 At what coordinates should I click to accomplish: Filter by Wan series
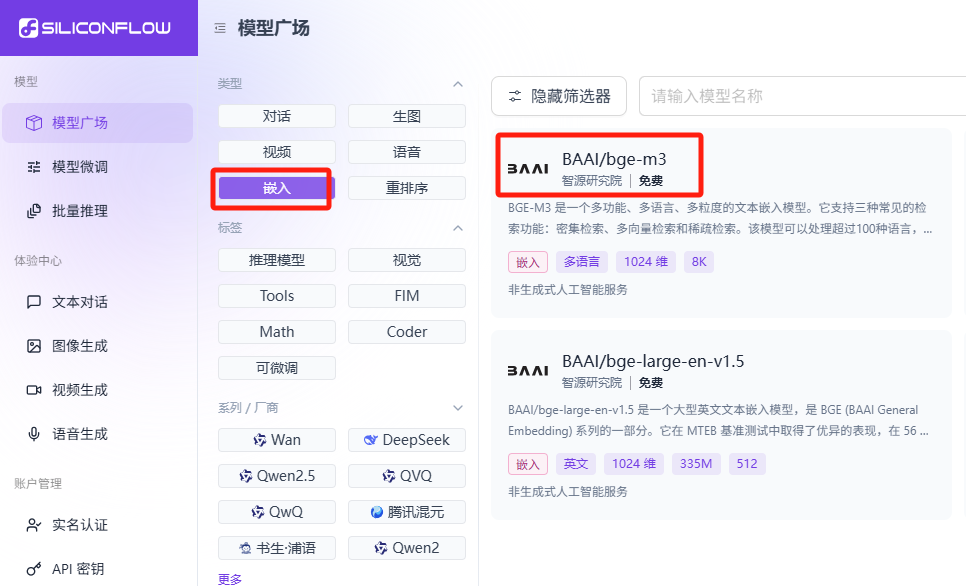pos(277,440)
